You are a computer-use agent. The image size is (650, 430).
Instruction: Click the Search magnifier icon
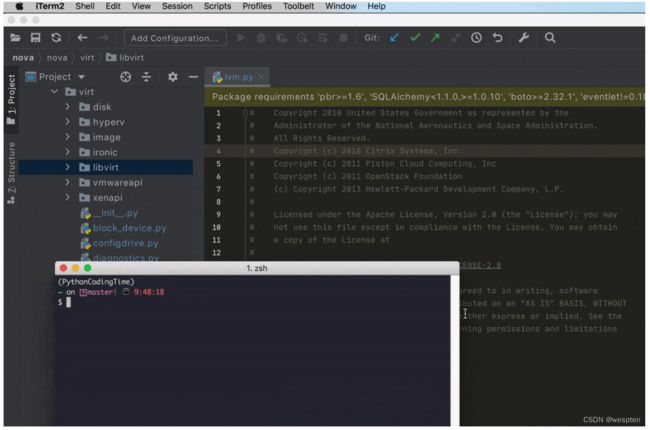[x=550, y=38]
